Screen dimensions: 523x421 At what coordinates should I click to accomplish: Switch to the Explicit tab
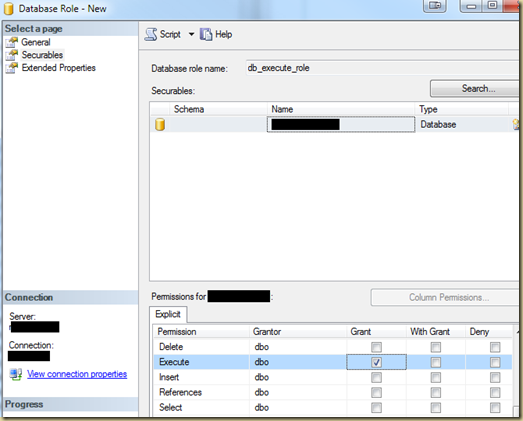168,314
